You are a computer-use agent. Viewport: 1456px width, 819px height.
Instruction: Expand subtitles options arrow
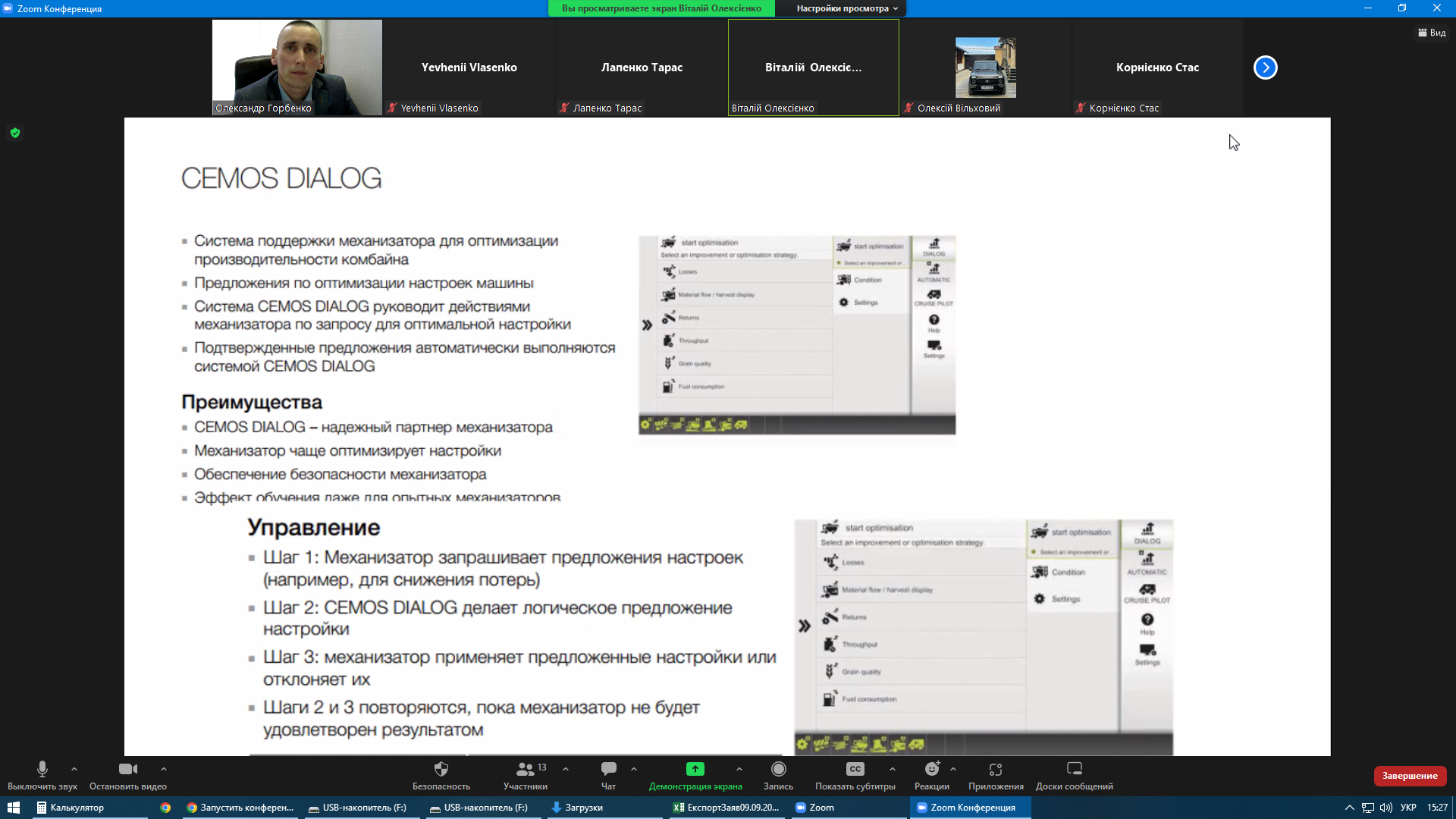(x=893, y=769)
